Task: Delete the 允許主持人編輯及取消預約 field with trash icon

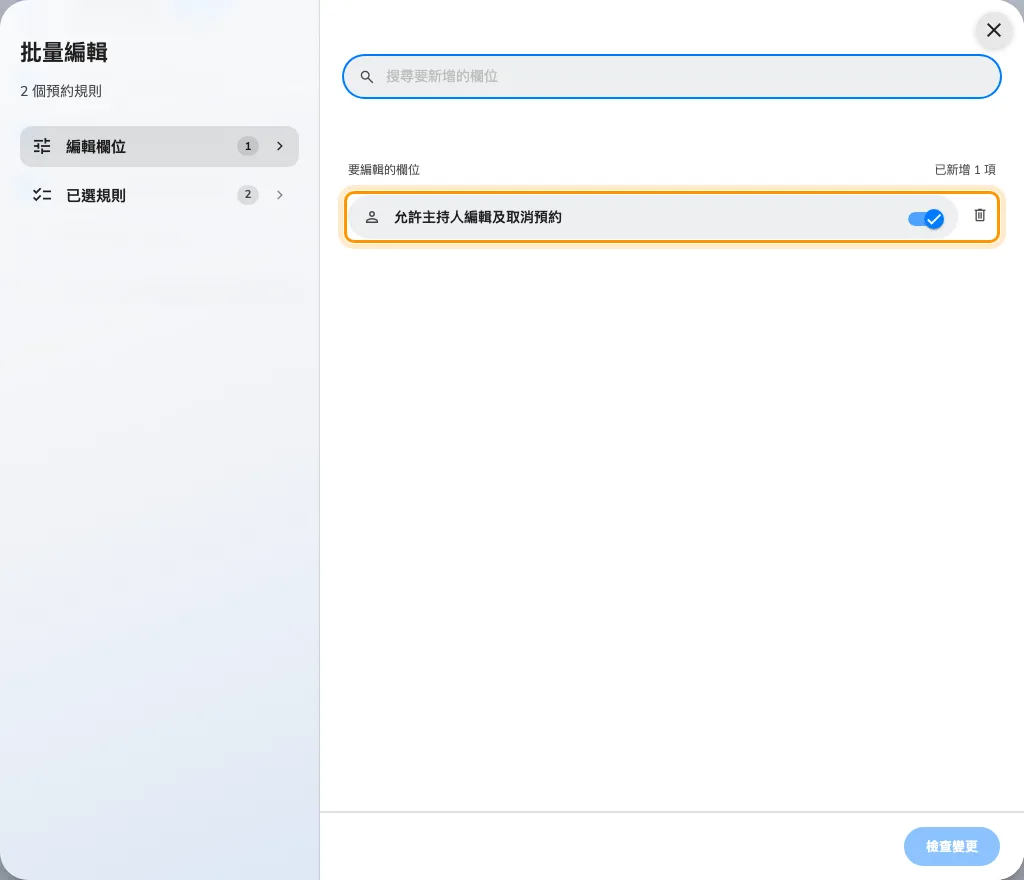Action: click(x=980, y=215)
